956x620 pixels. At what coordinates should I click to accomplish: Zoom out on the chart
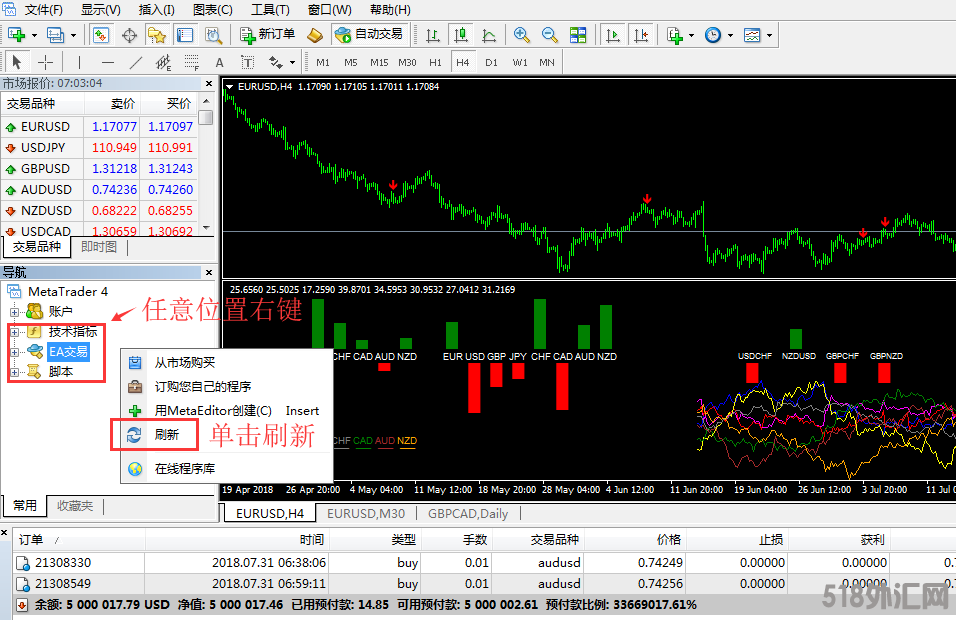click(549, 35)
